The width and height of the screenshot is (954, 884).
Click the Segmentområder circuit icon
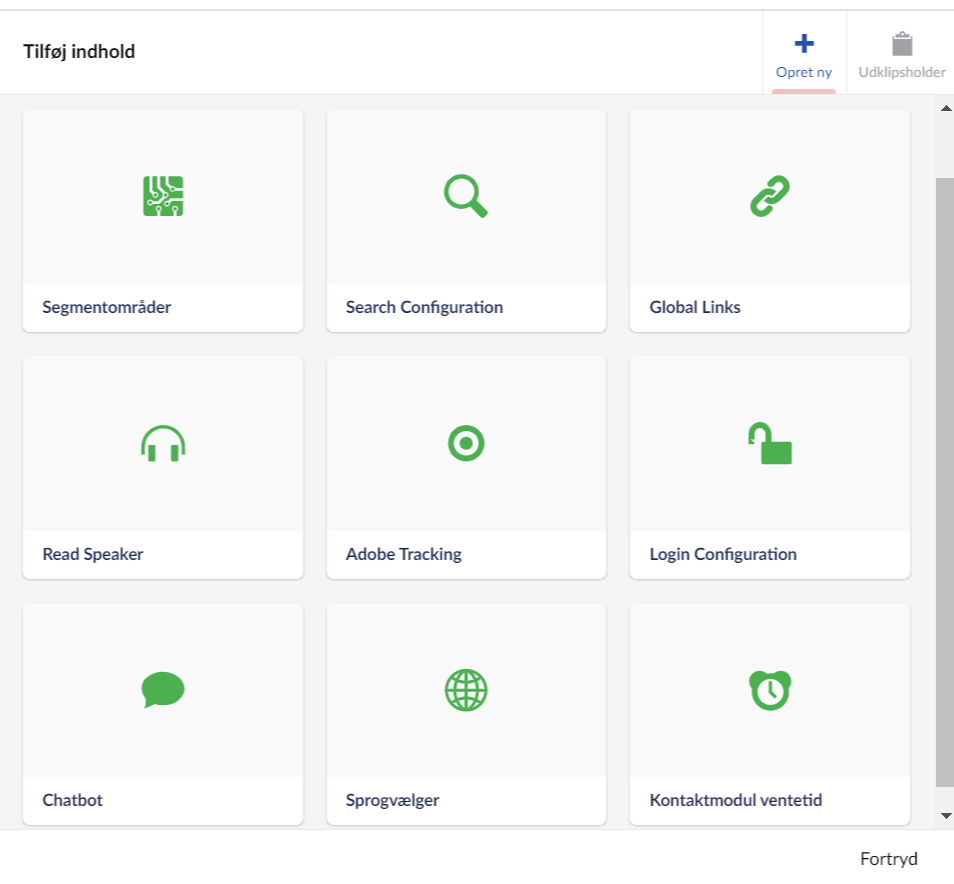tap(163, 196)
